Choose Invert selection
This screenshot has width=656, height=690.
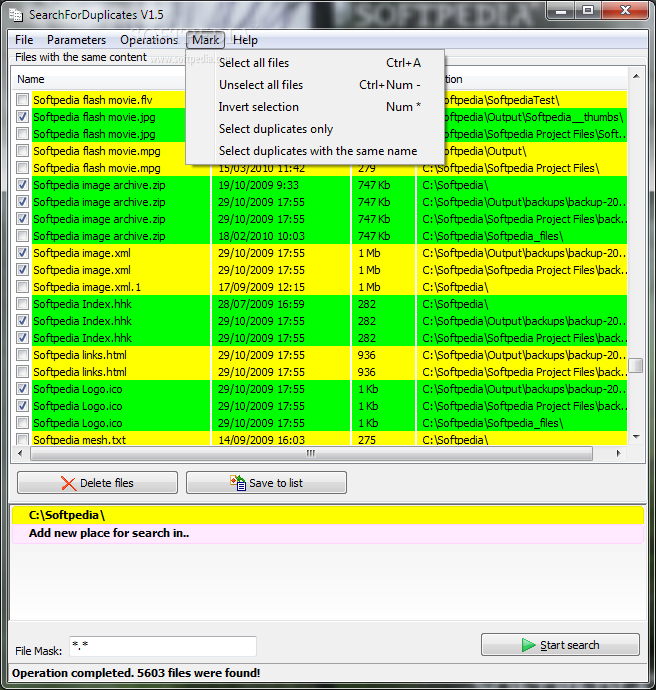point(315,107)
